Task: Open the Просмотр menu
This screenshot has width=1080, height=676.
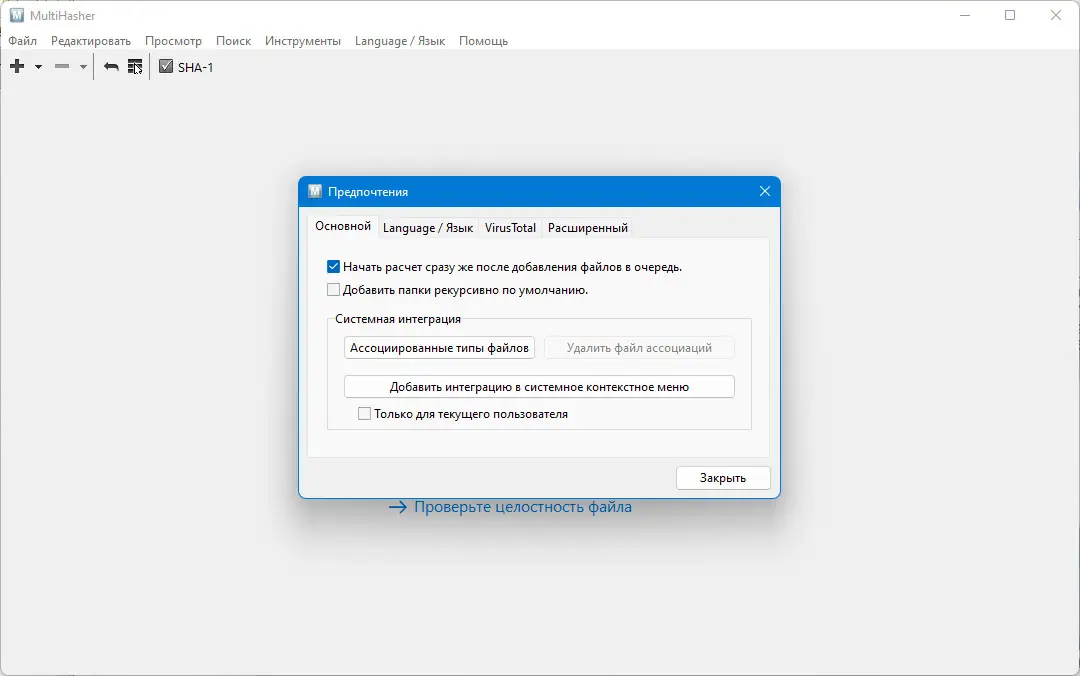Action: [173, 41]
